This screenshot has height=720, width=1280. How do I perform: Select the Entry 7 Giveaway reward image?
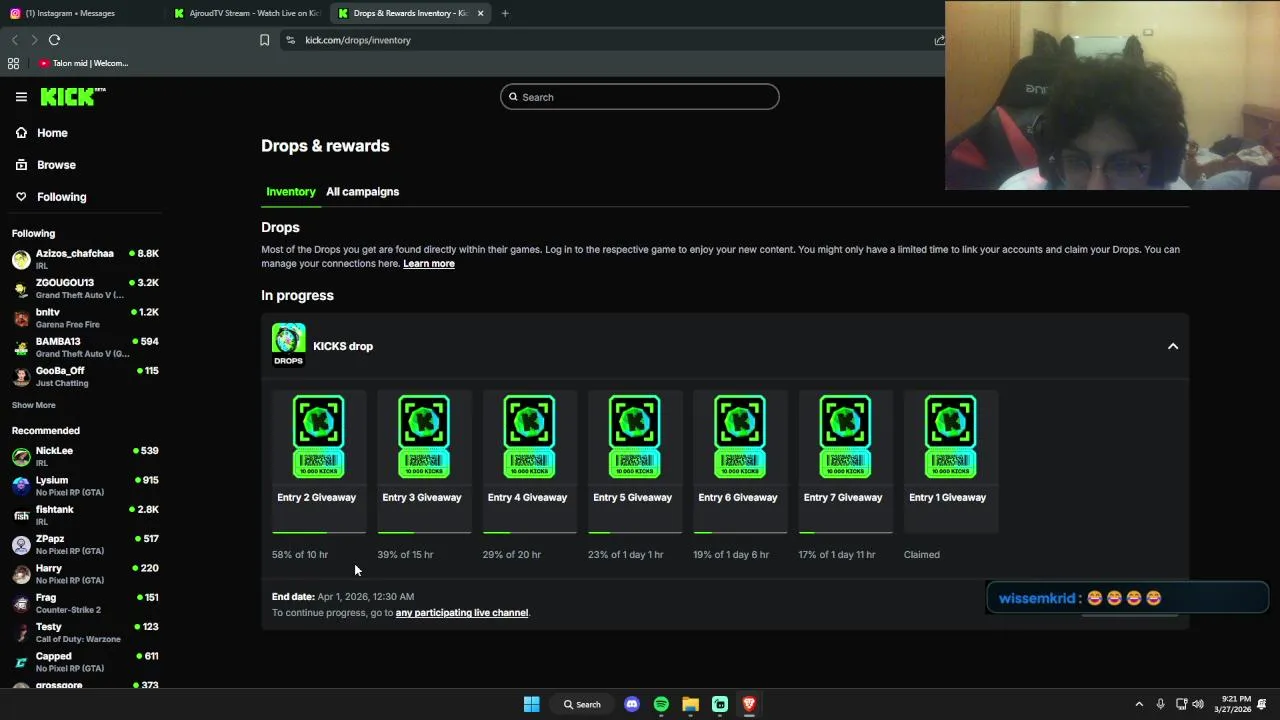coord(845,436)
